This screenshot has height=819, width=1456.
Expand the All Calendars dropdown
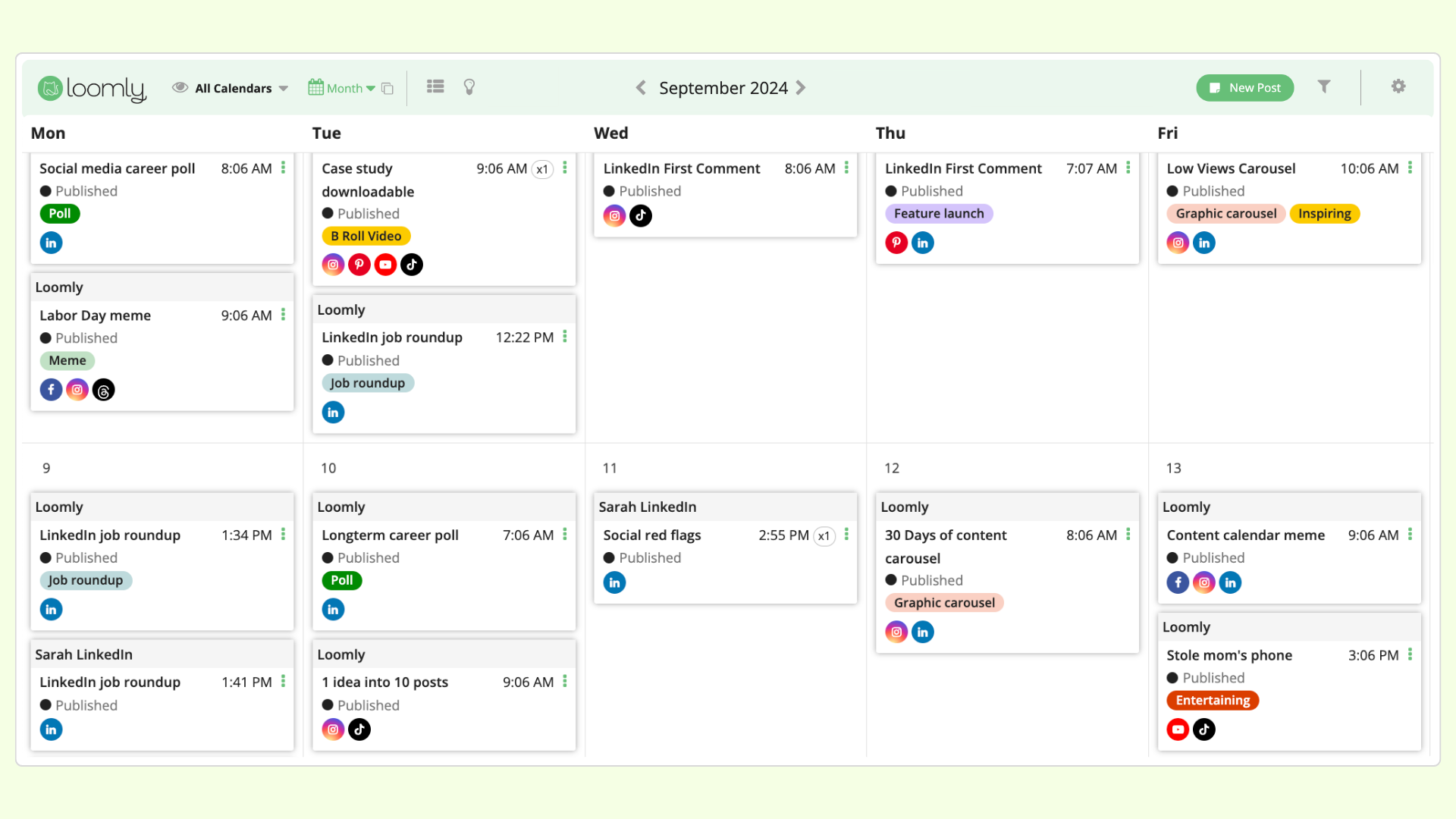click(232, 88)
